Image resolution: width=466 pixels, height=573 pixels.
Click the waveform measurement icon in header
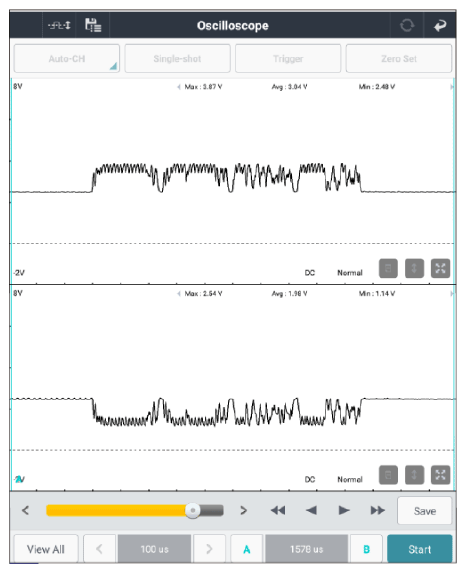[59, 26]
